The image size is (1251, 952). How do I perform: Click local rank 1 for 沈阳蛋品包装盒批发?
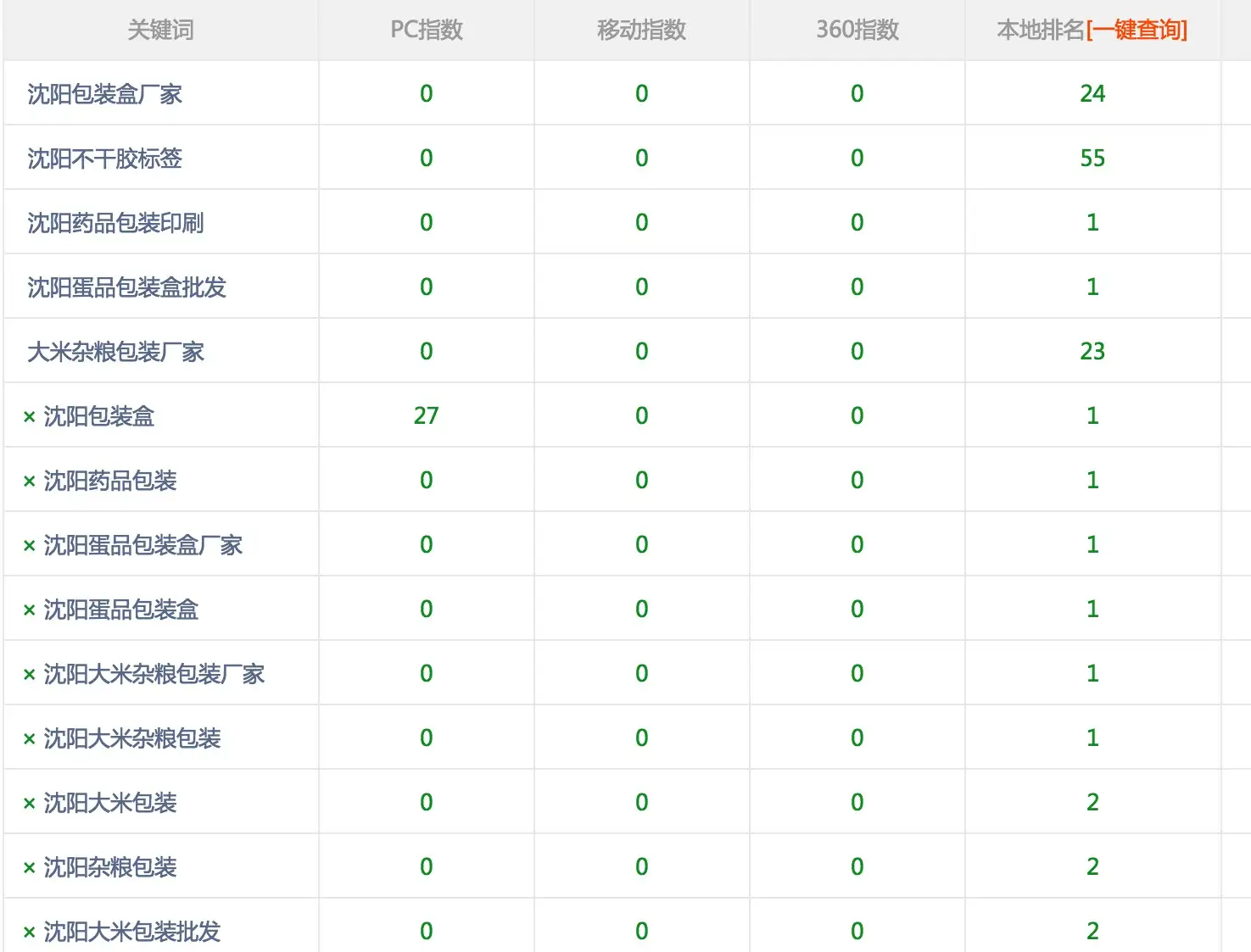point(1092,287)
